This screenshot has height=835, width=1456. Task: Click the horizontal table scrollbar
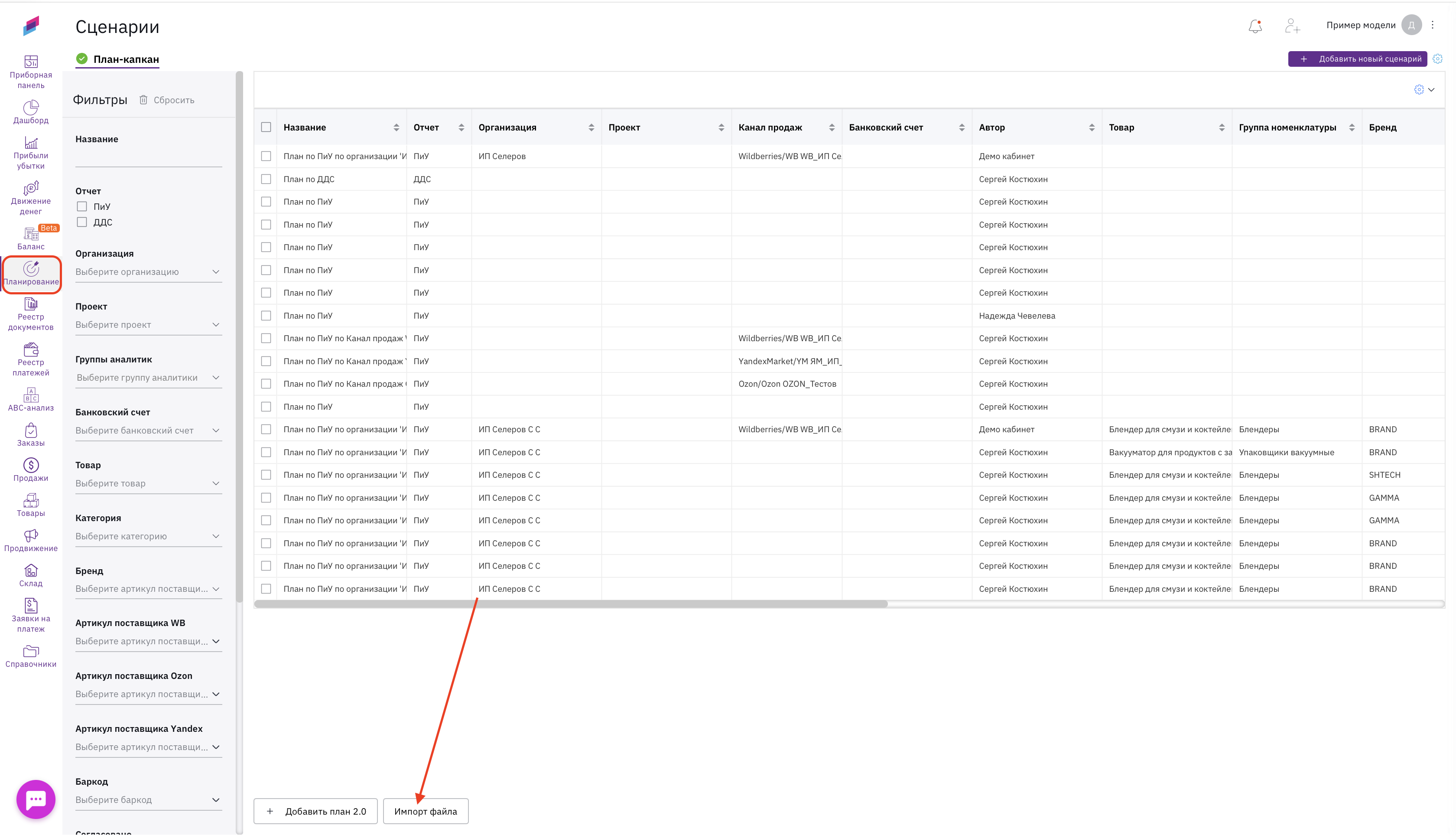[x=570, y=604]
